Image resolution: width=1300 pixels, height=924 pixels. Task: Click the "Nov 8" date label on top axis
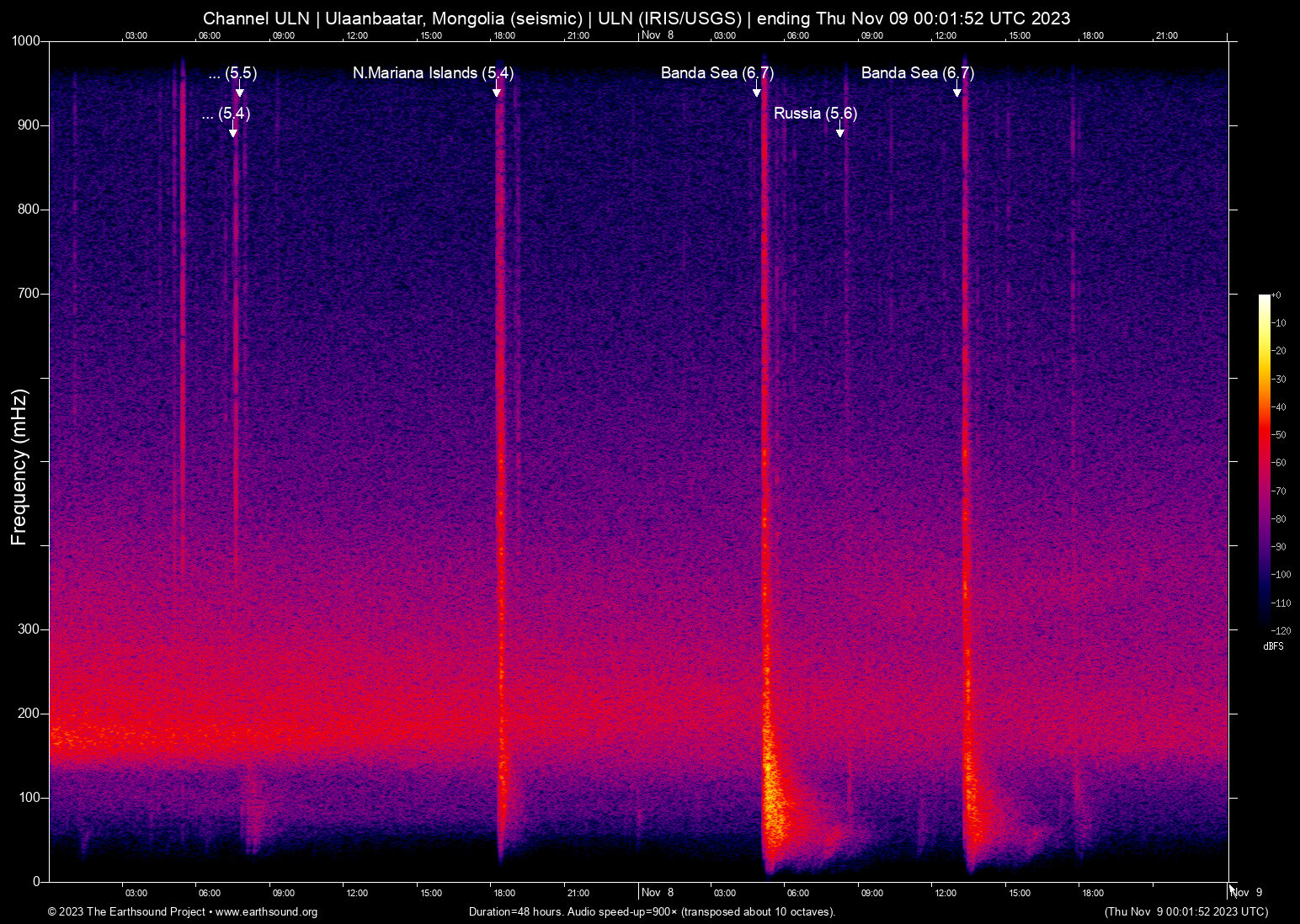[658, 35]
